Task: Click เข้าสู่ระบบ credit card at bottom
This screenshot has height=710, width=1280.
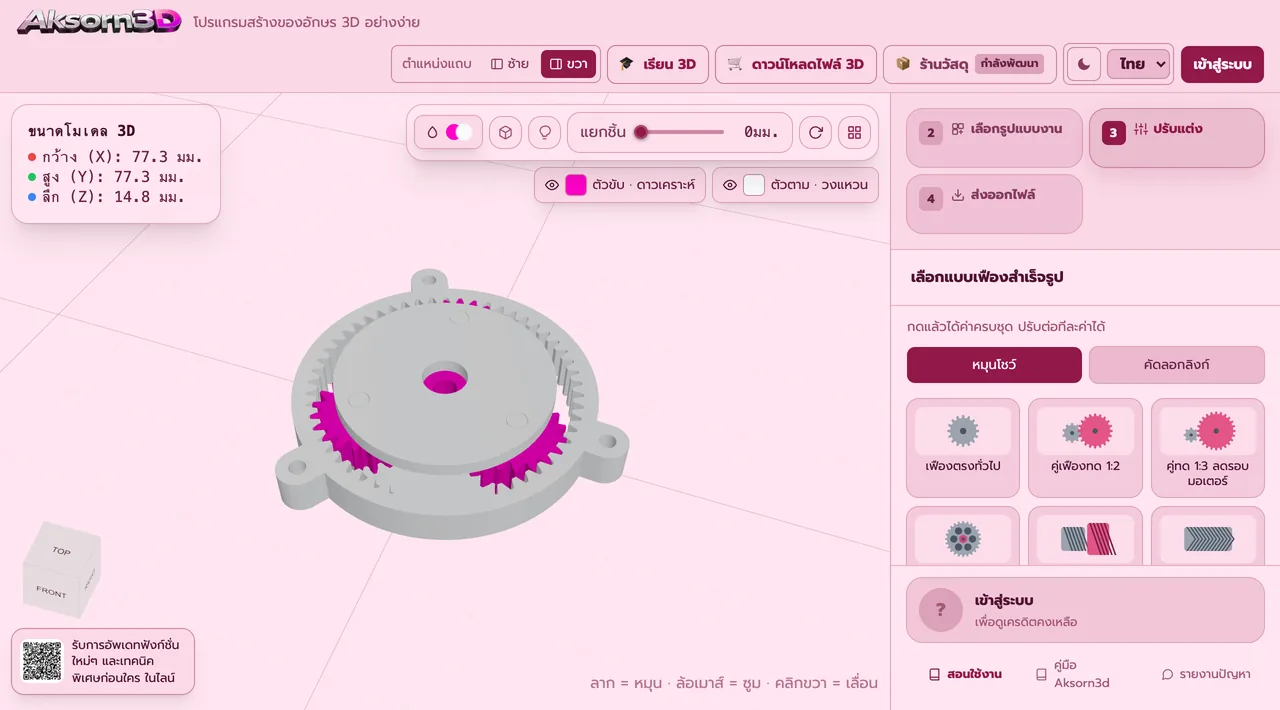Action: pos(1085,610)
